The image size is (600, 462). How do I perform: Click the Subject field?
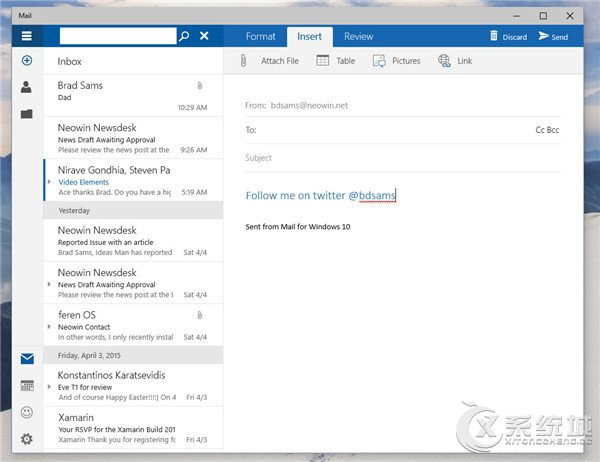click(x=403, y=158)
